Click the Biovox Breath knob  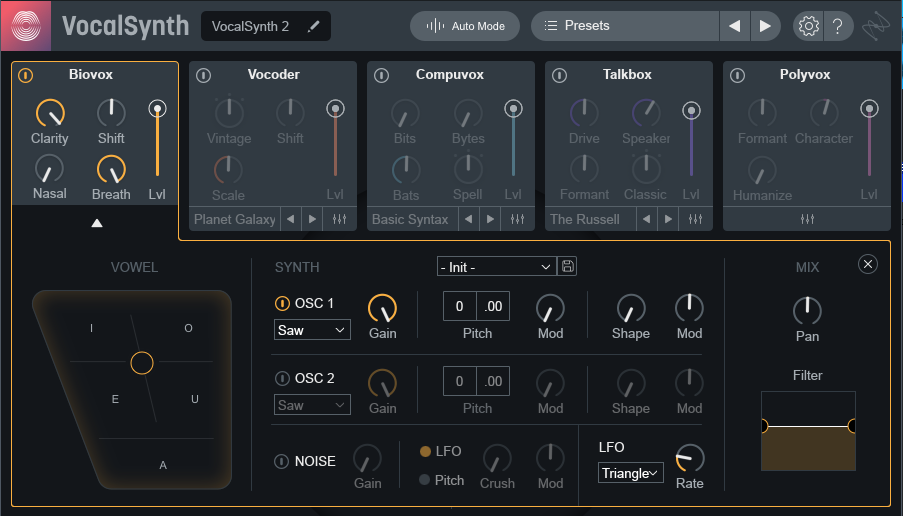(x=111, y=170)
